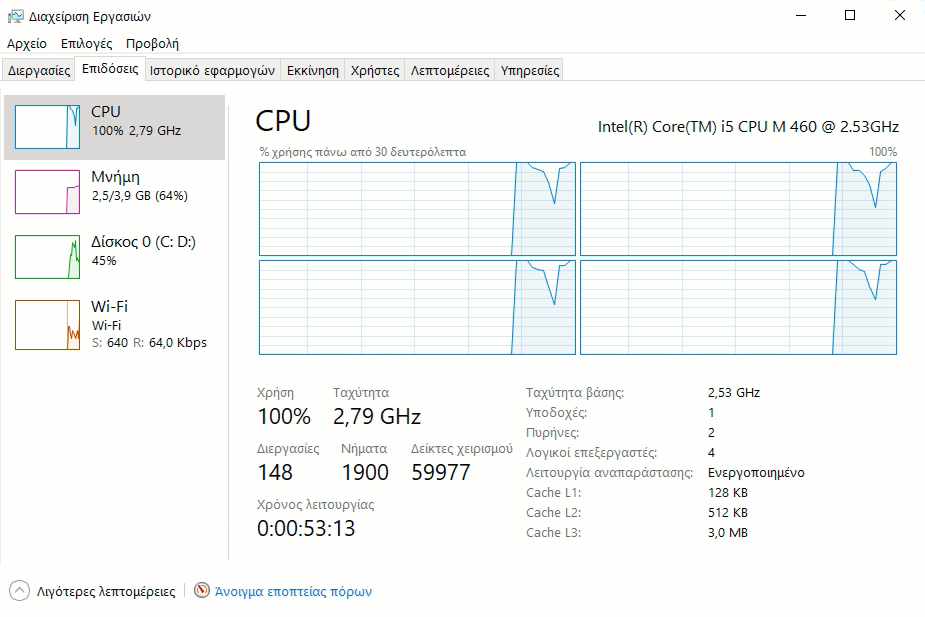Viewport: 925px width, 617px height.
Task: Click the Resource Monitor icon
Action: pyautogui.click(x=202, y=591)
